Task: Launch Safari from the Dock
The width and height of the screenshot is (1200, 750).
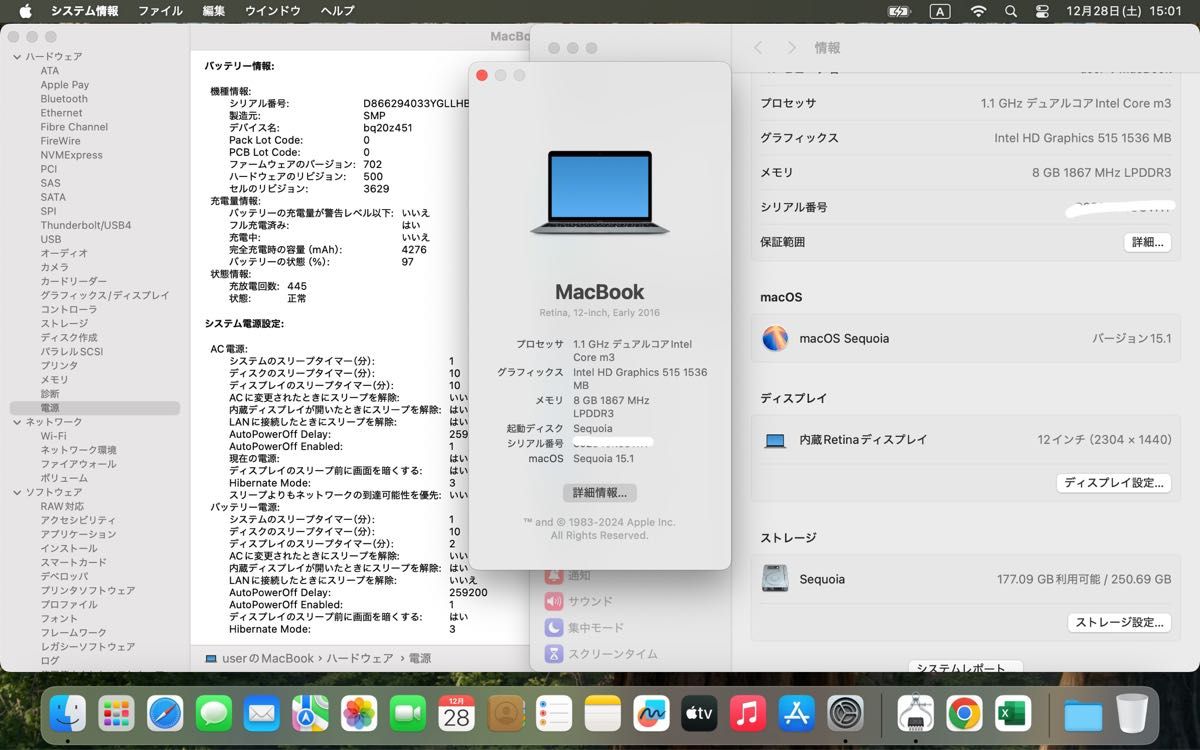Action: click(x=165, y=713)
